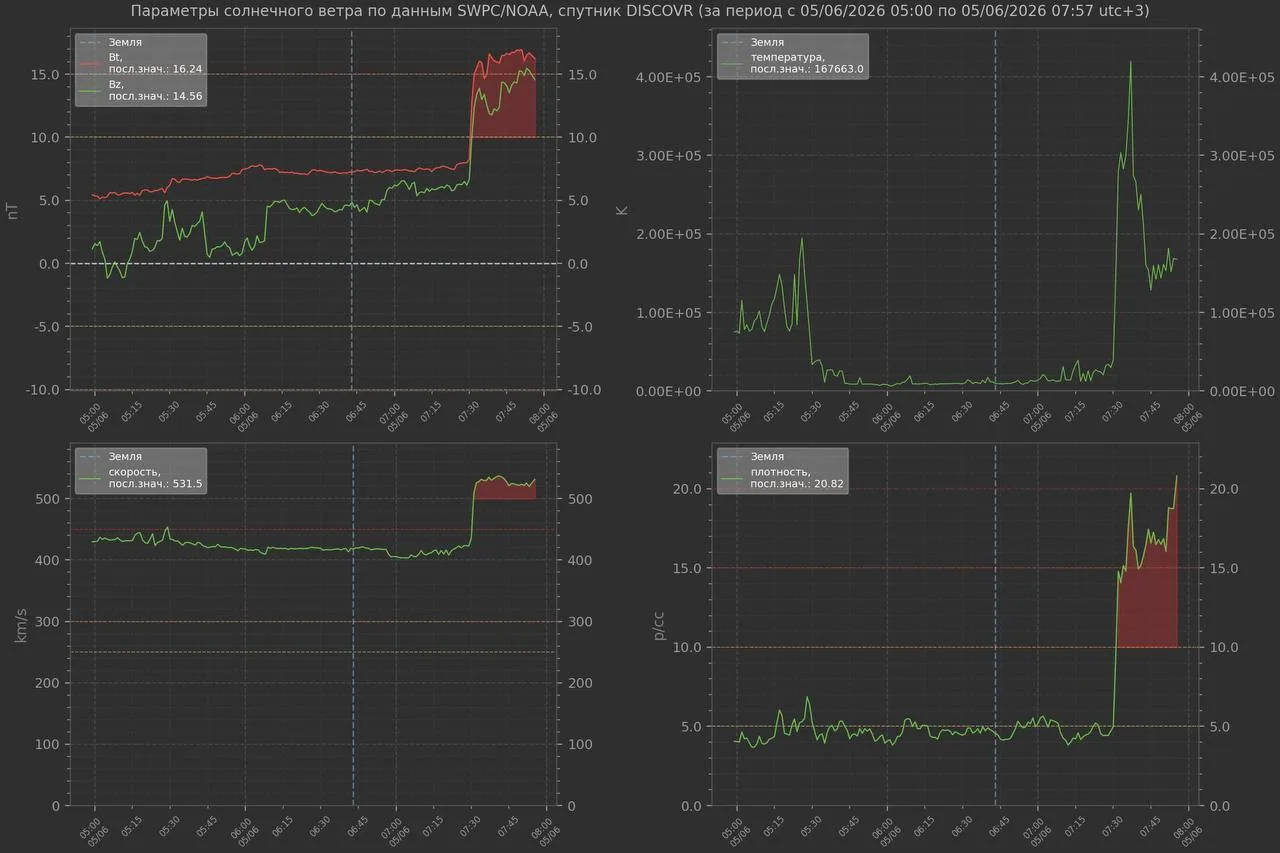Screen dimensions: 1280x853
Task: Click the right-axis '200' label of speed chart
Action: click(581, 683)
